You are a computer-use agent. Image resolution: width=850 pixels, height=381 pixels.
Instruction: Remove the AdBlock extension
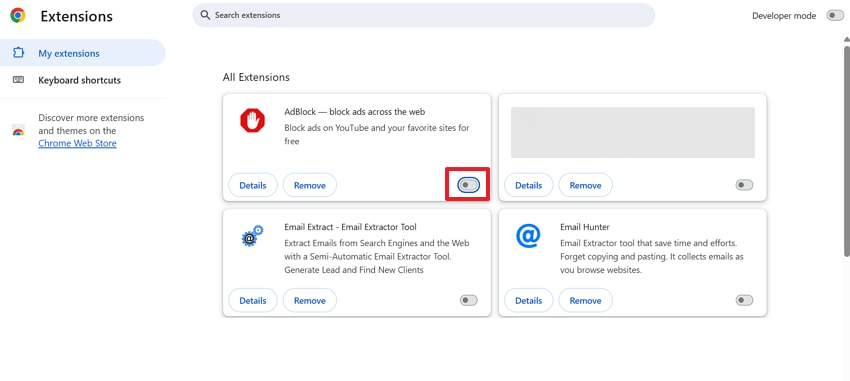[310, 185]
